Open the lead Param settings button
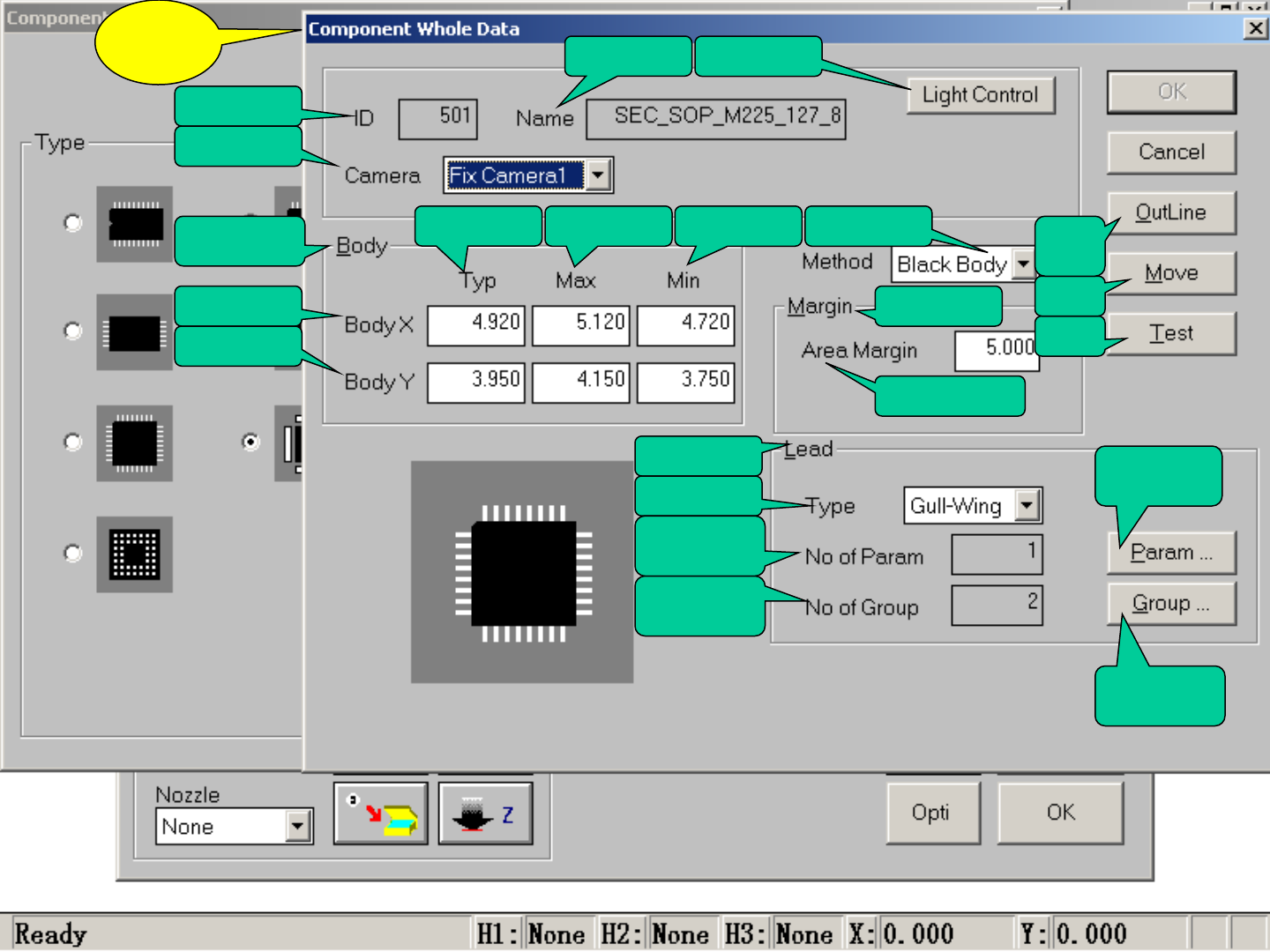1270x952 pixels. point(1171,553)
